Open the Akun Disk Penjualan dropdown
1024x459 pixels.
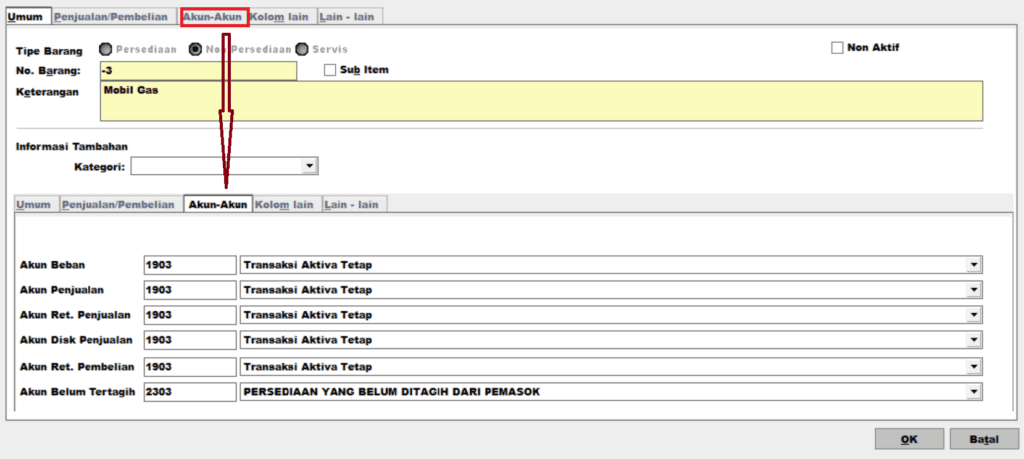pos(974,341)
